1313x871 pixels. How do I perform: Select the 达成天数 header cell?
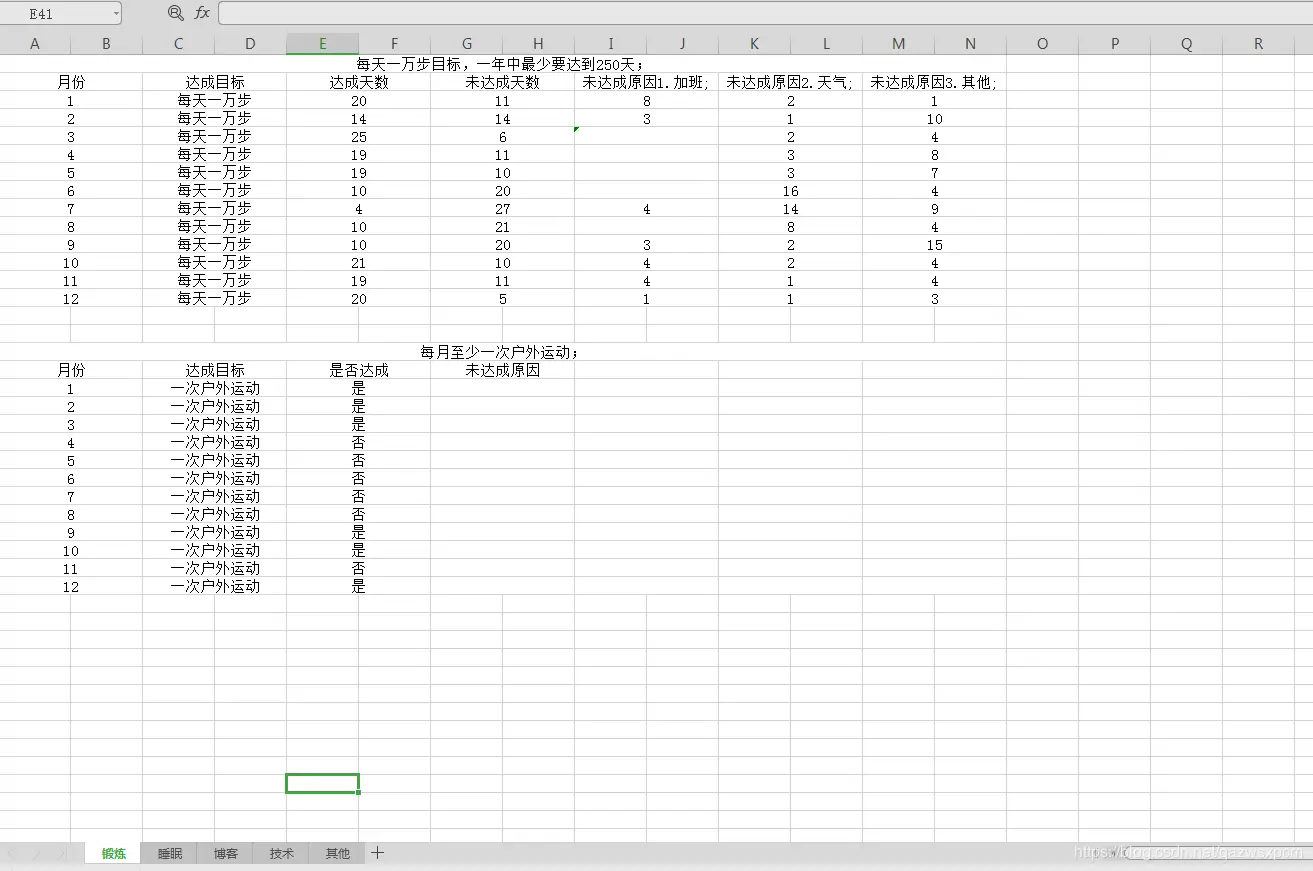(x=359, y=82)
